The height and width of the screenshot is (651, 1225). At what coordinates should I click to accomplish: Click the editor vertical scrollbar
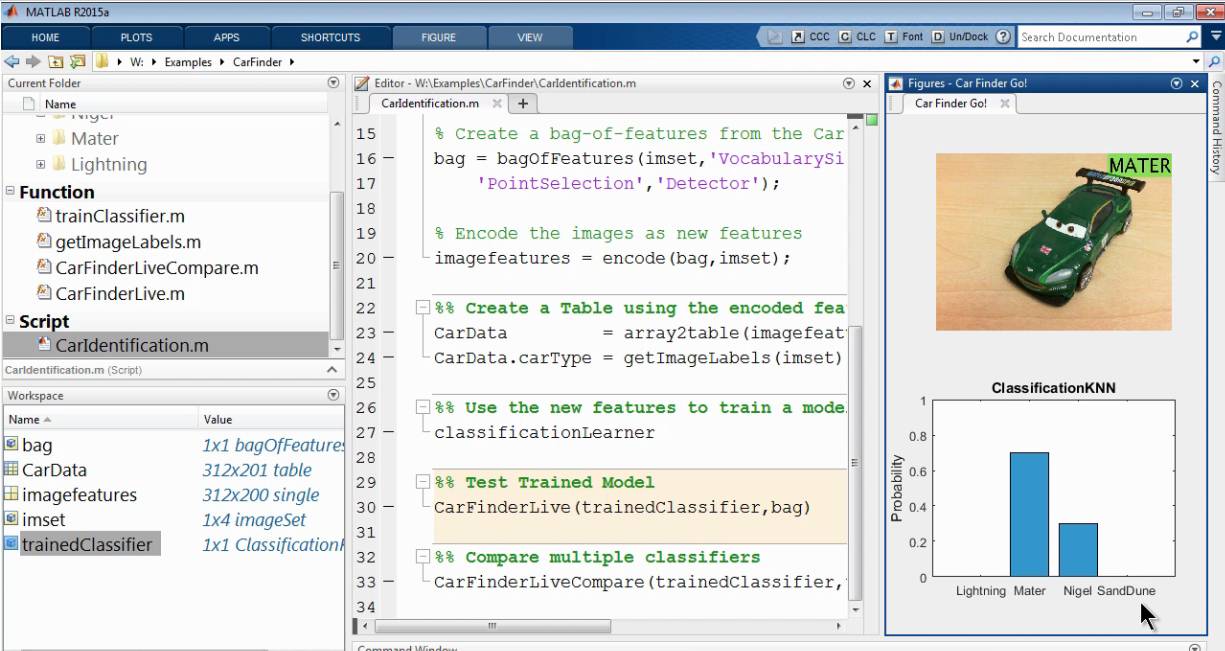(x=855, y=462)
